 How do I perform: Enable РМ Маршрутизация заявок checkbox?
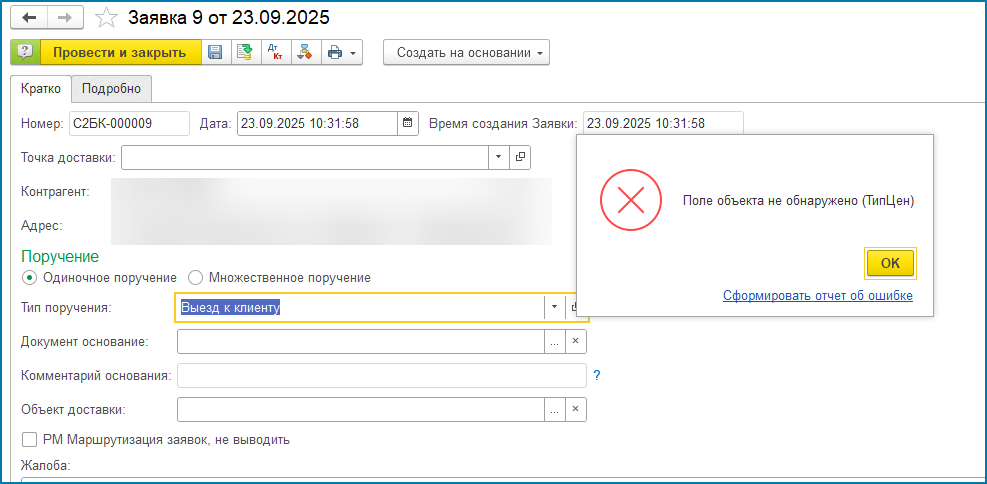tap(29, 439)
